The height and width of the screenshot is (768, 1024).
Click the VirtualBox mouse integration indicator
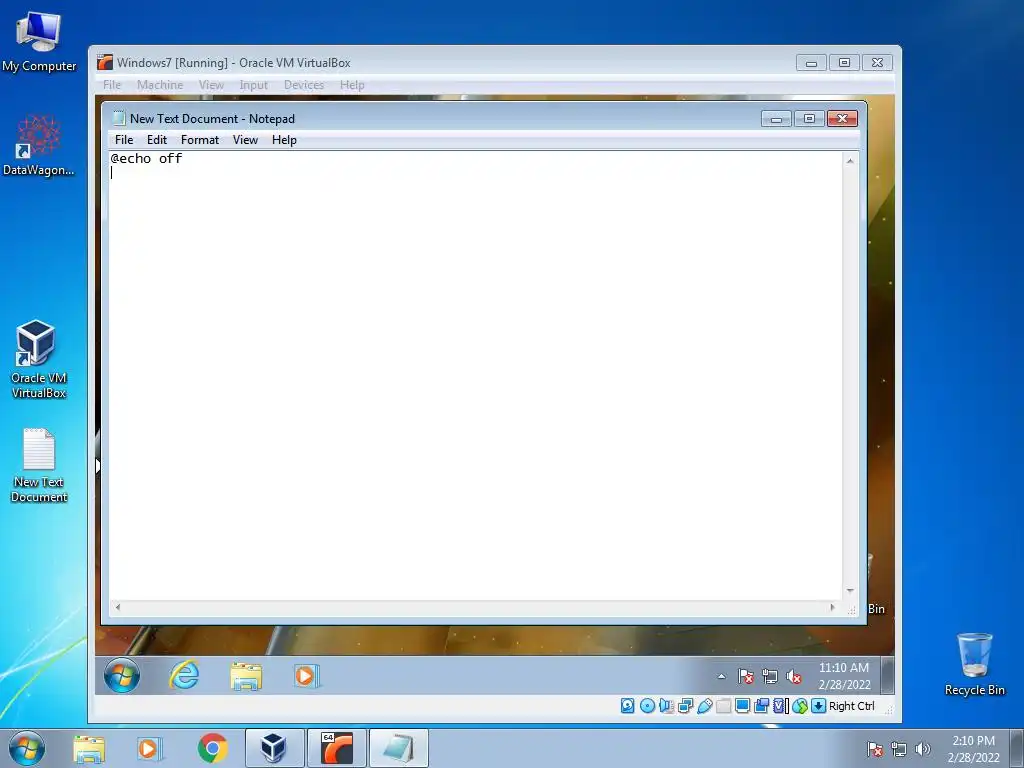pyautogui.click(x=799, y=706)
